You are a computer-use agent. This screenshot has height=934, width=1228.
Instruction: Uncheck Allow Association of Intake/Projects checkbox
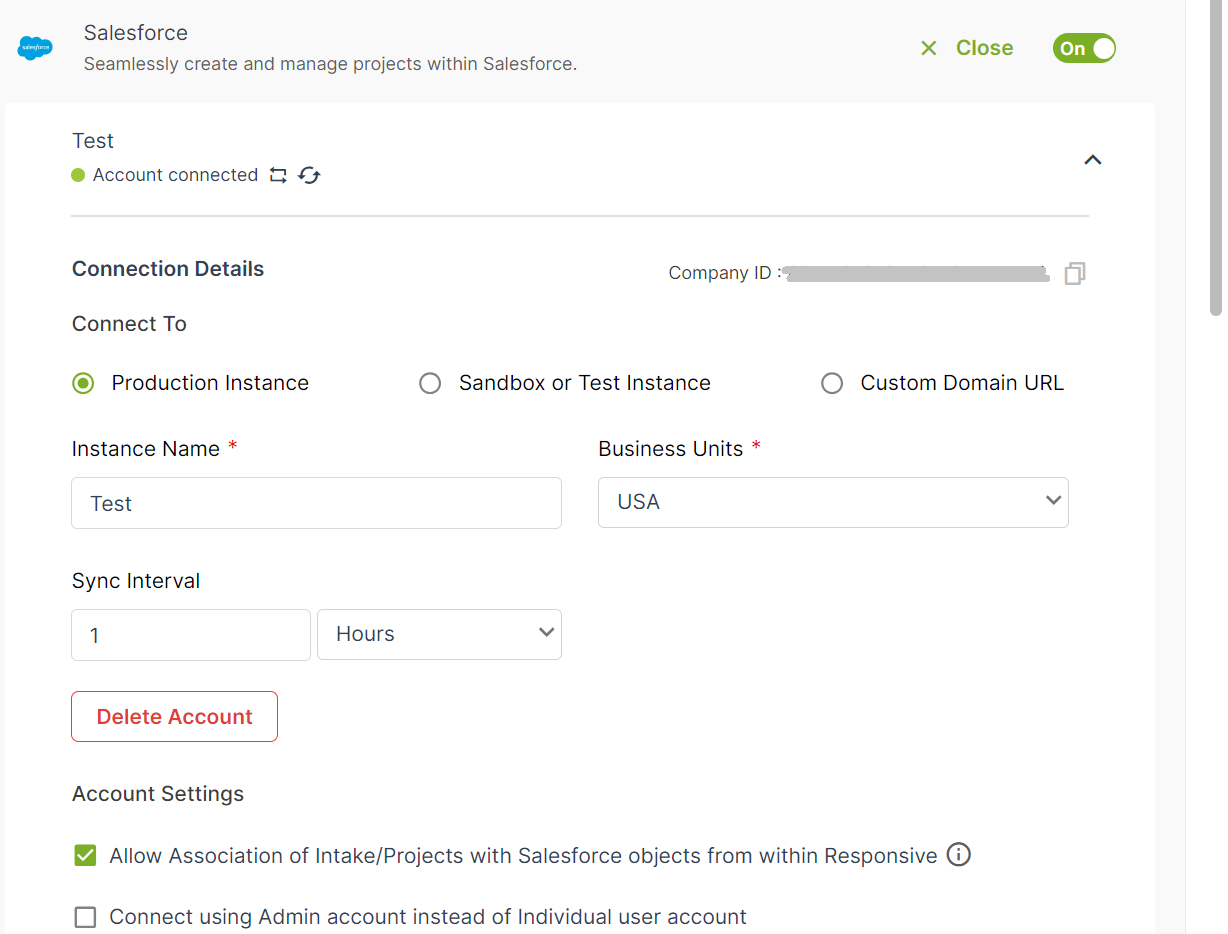point(86,856)
